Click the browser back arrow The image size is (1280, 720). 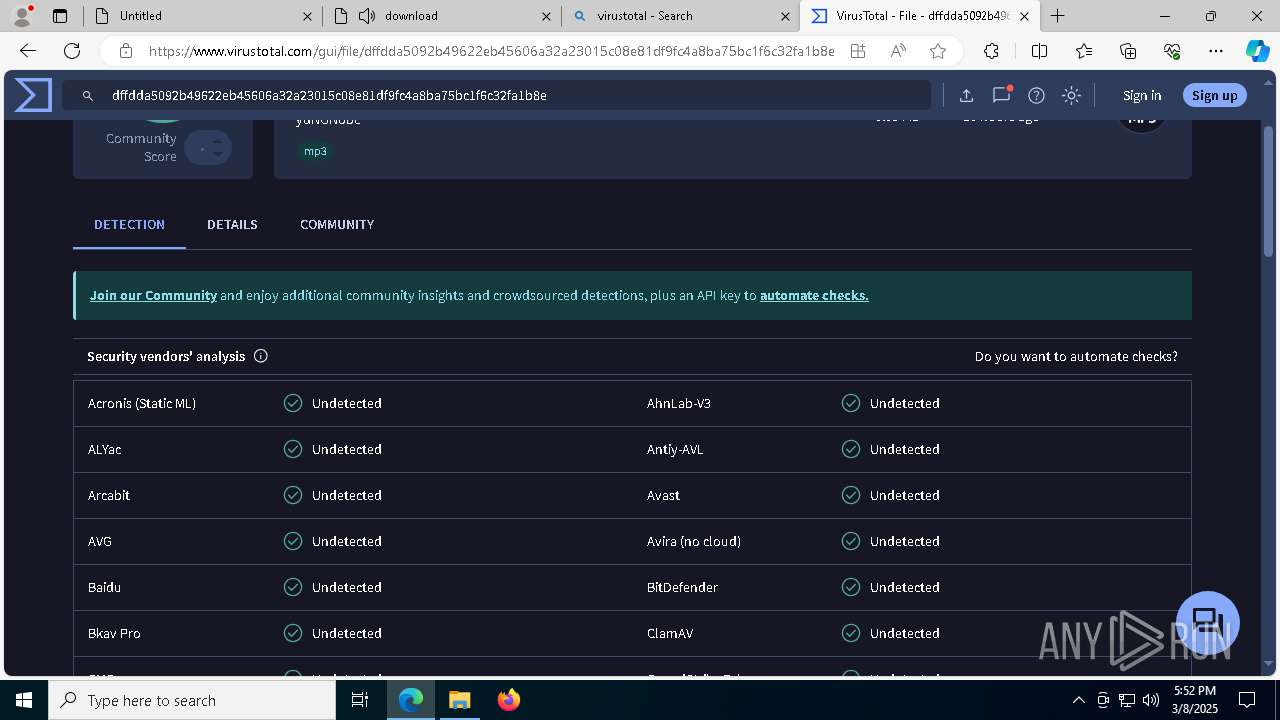pyautogui.click(x=28, y=51)
